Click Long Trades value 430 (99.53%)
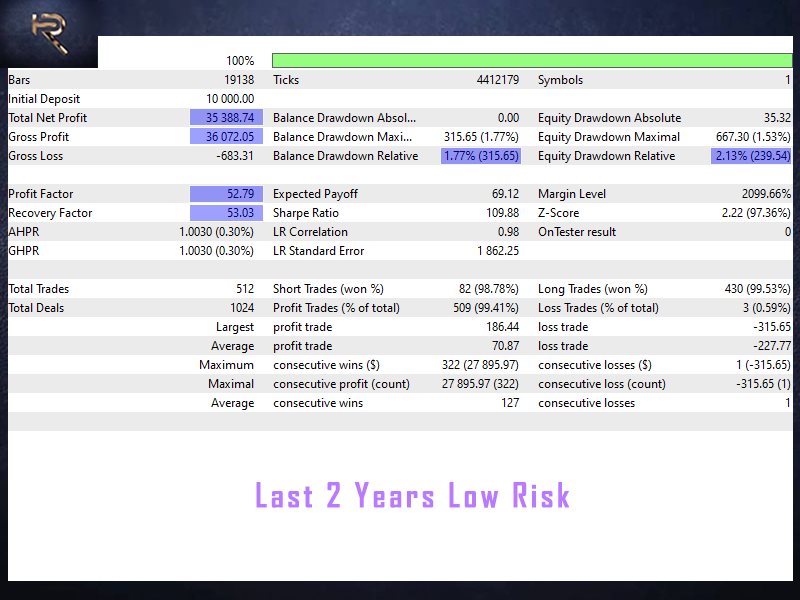Viewport: 800px width, 600px height. [758, 288]
